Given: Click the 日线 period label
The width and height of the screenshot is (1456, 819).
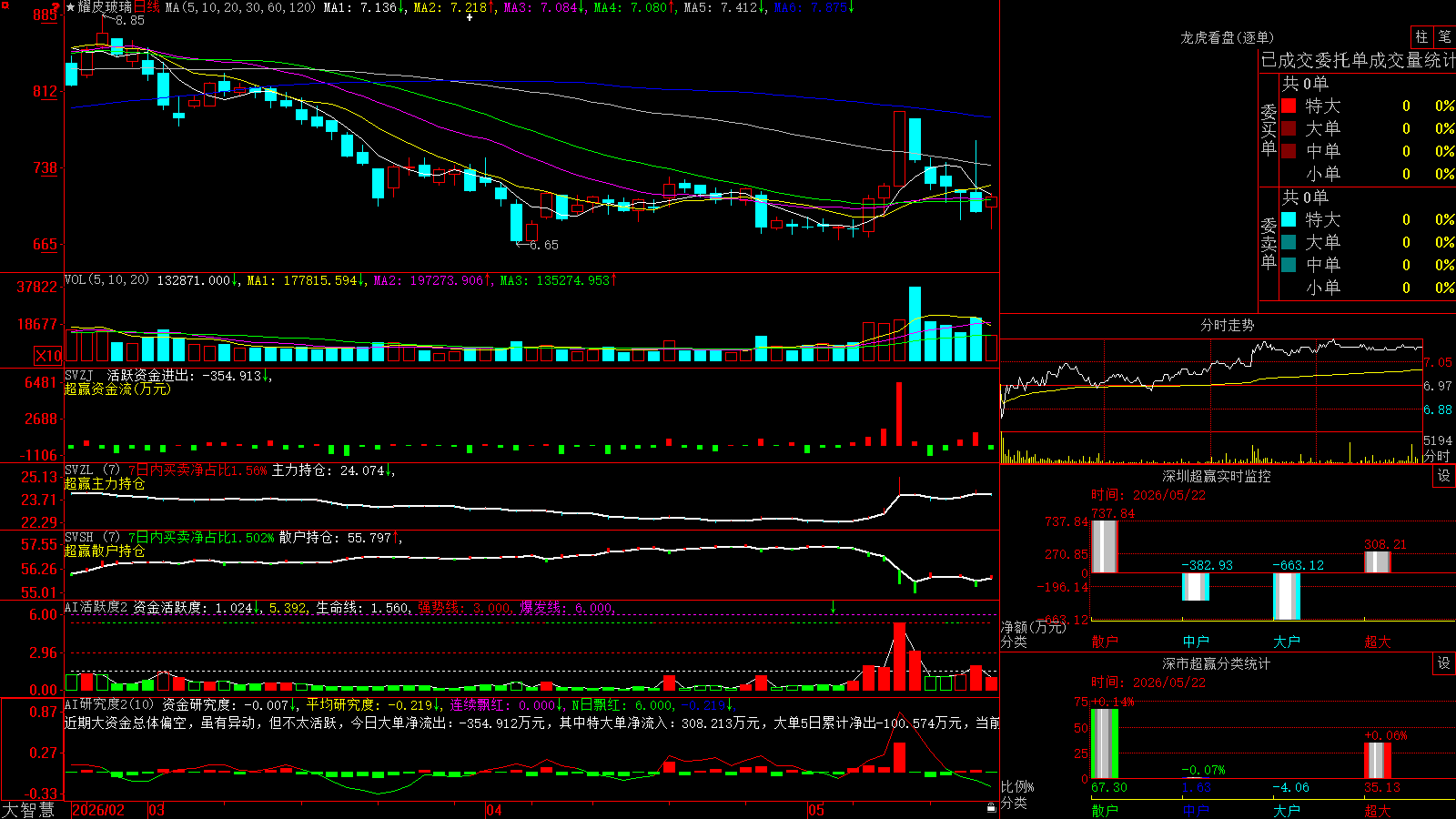Looking at the screenshot, I should (147, 7).
